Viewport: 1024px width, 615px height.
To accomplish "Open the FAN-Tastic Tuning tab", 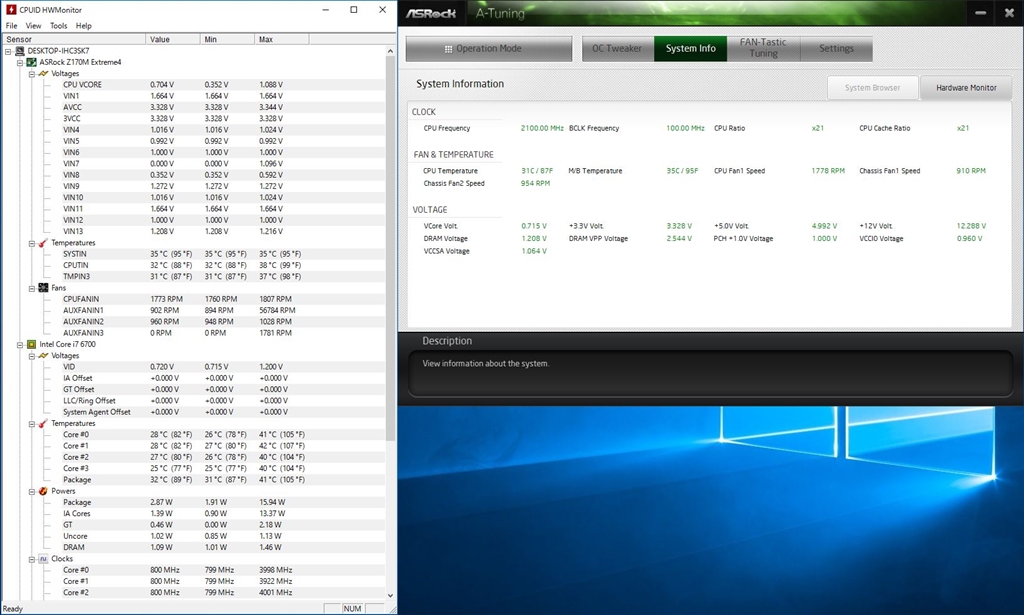I will (763, 48).
